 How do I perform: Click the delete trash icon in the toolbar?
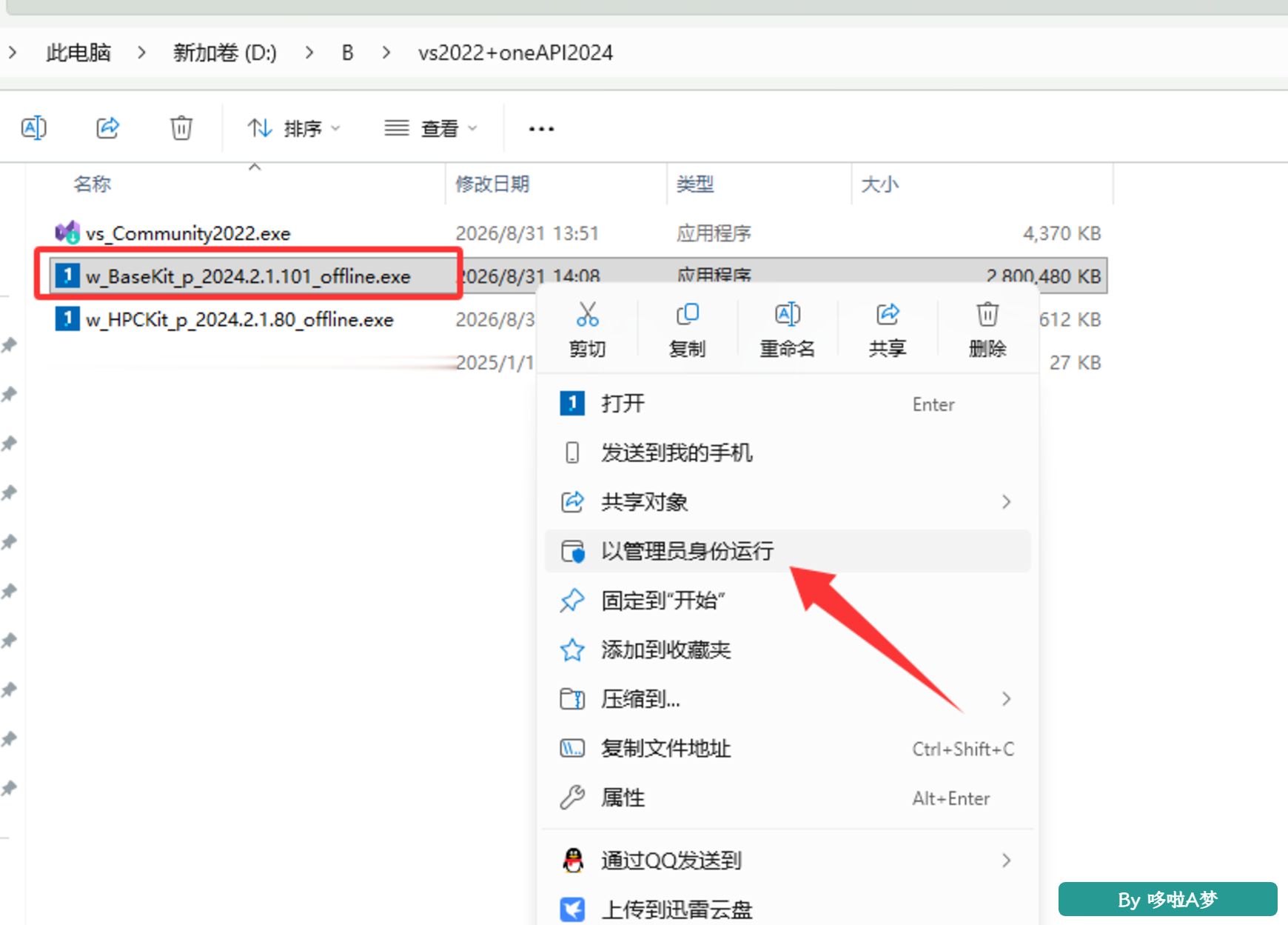[x=181, y=128]
